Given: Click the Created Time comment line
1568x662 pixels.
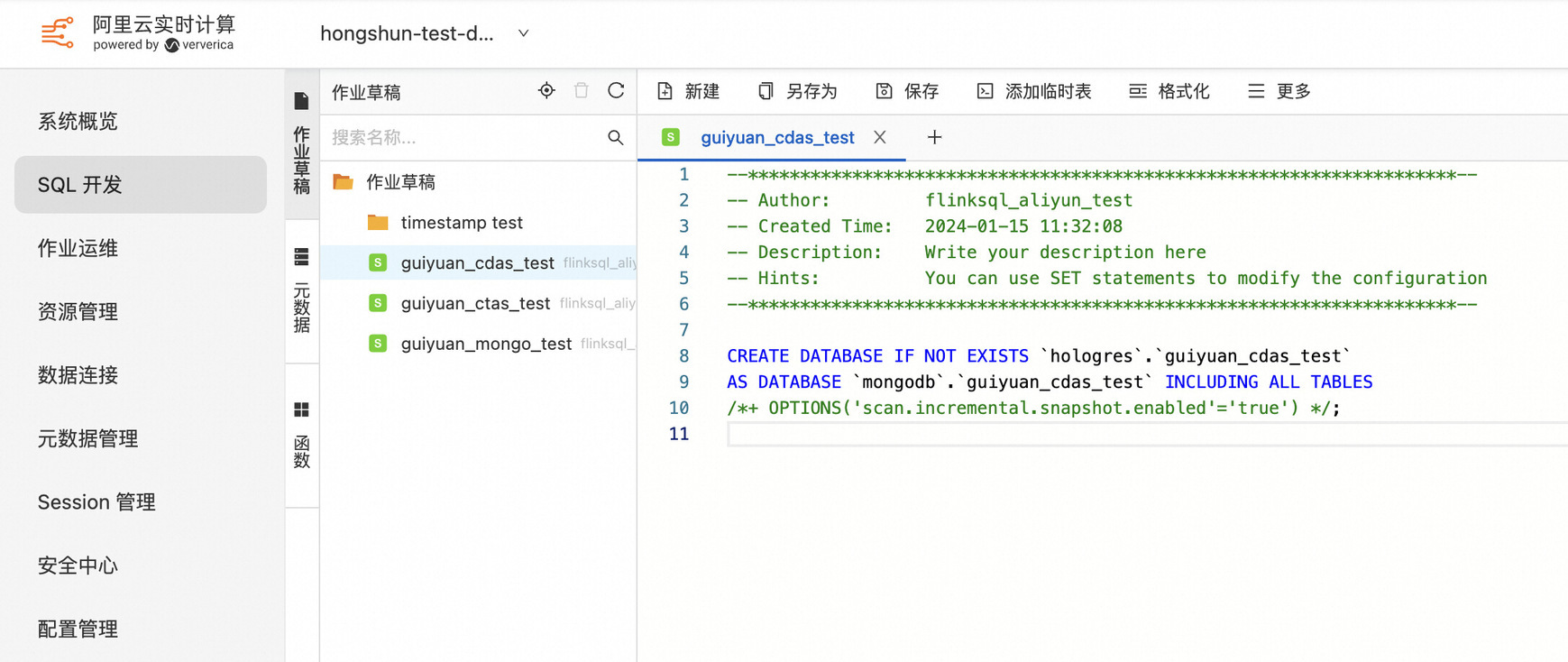Looking at the screenshot, I should (924, 226).
